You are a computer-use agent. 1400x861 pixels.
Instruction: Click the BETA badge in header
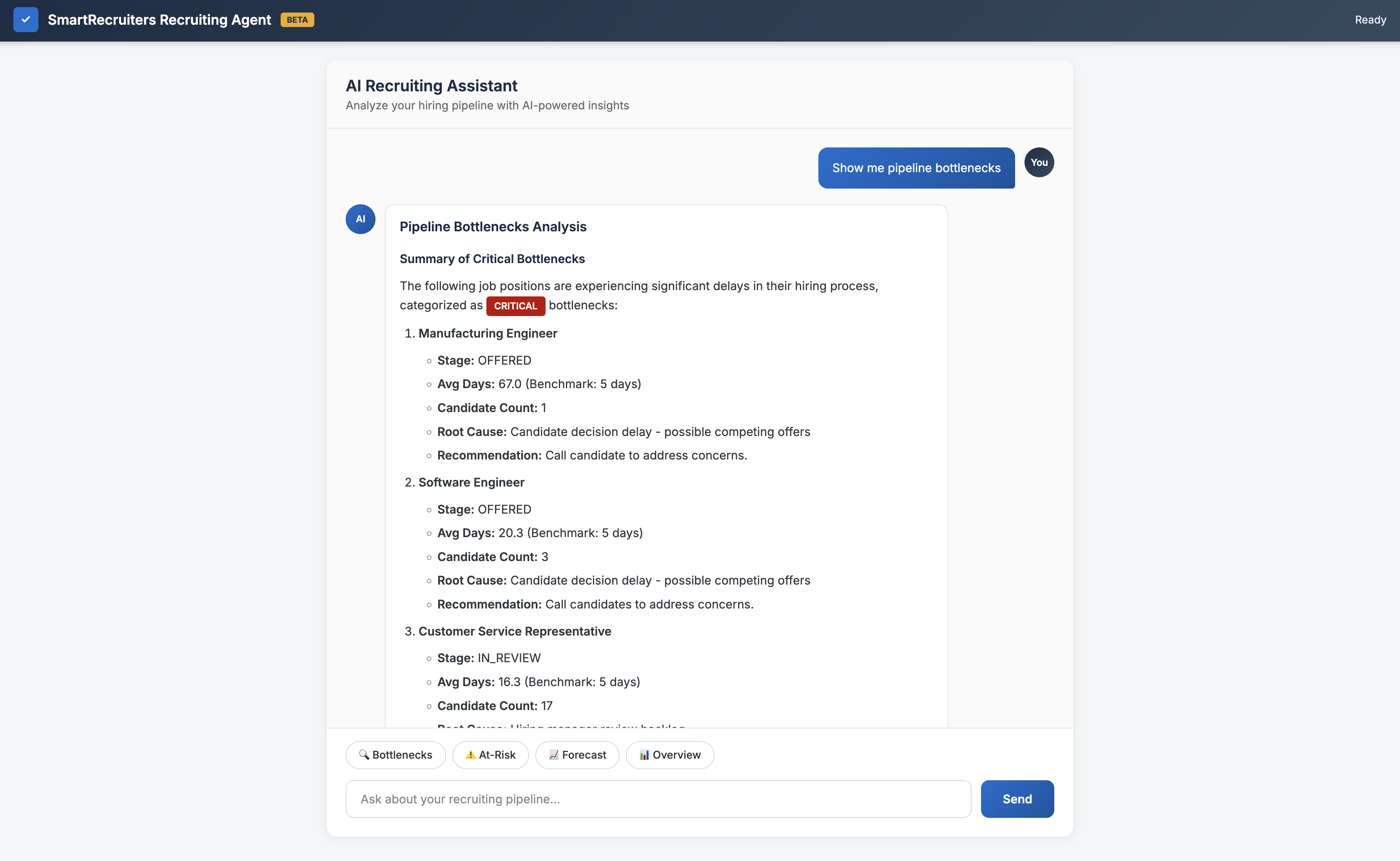297,20
